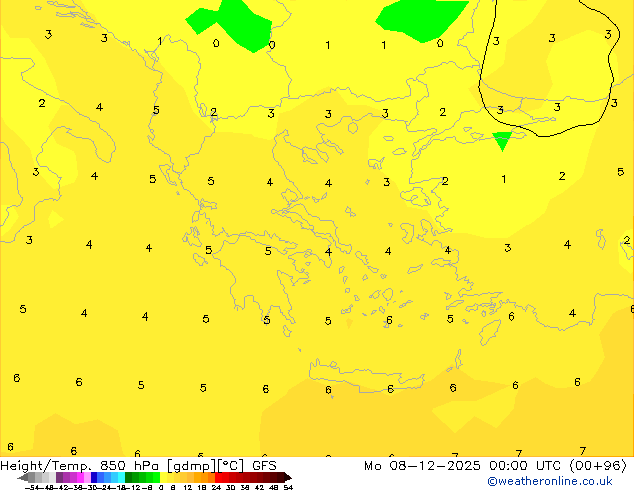The height and width of the screenshot is (490, 634).
Task: Click the small green triangle on the map
Action: coord(502,140)
